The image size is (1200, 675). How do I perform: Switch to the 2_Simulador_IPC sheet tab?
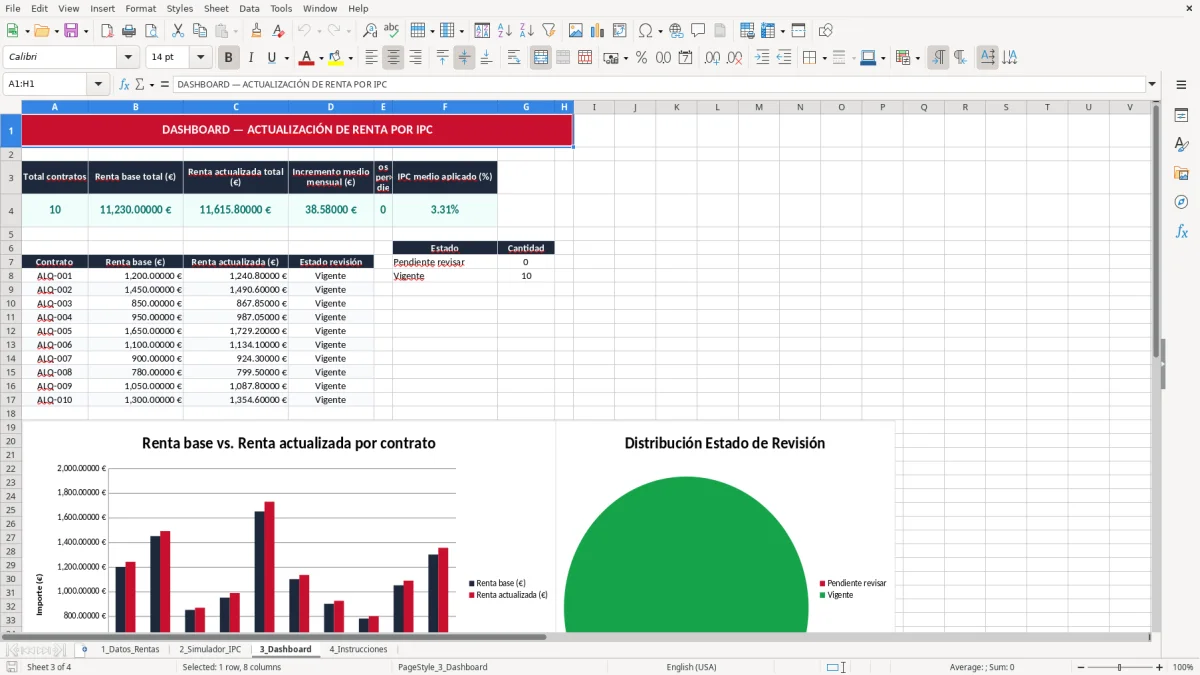pyautogui.click(x=210, y=649)
